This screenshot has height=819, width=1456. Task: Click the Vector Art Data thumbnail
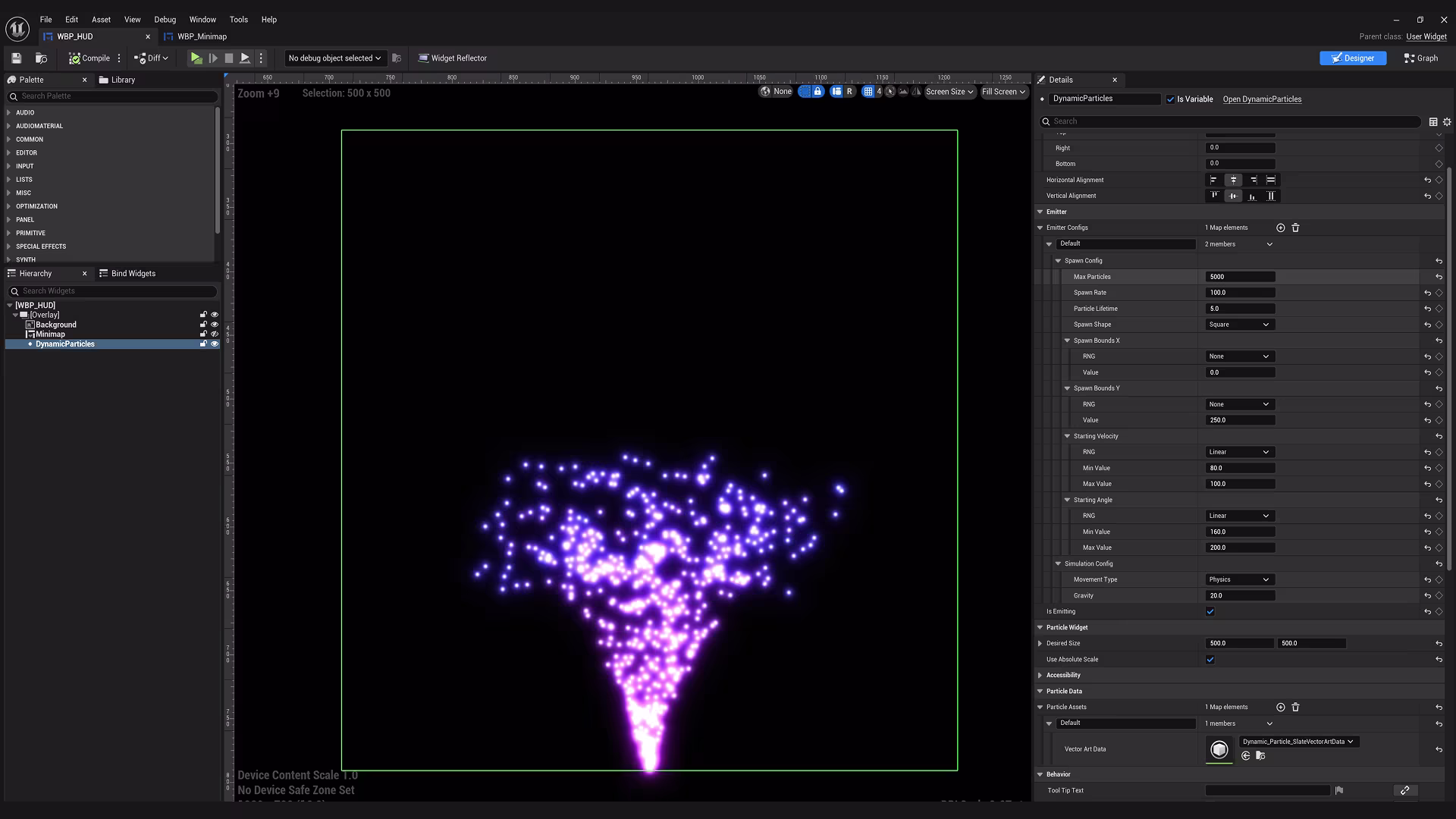pos(1219,749)
